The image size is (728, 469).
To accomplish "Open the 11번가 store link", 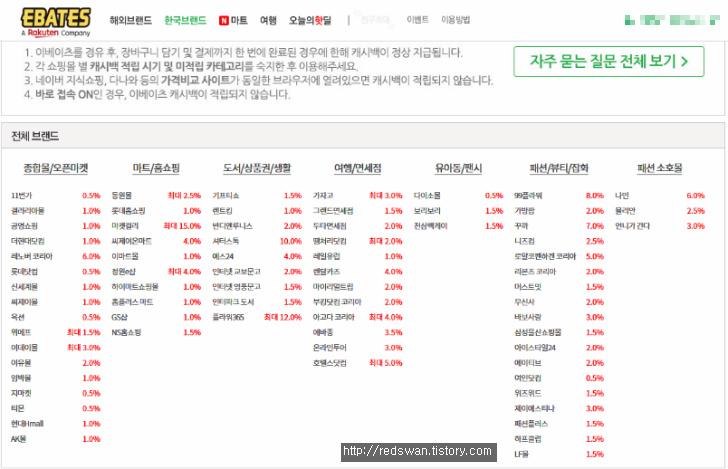I will click(22, 195).
